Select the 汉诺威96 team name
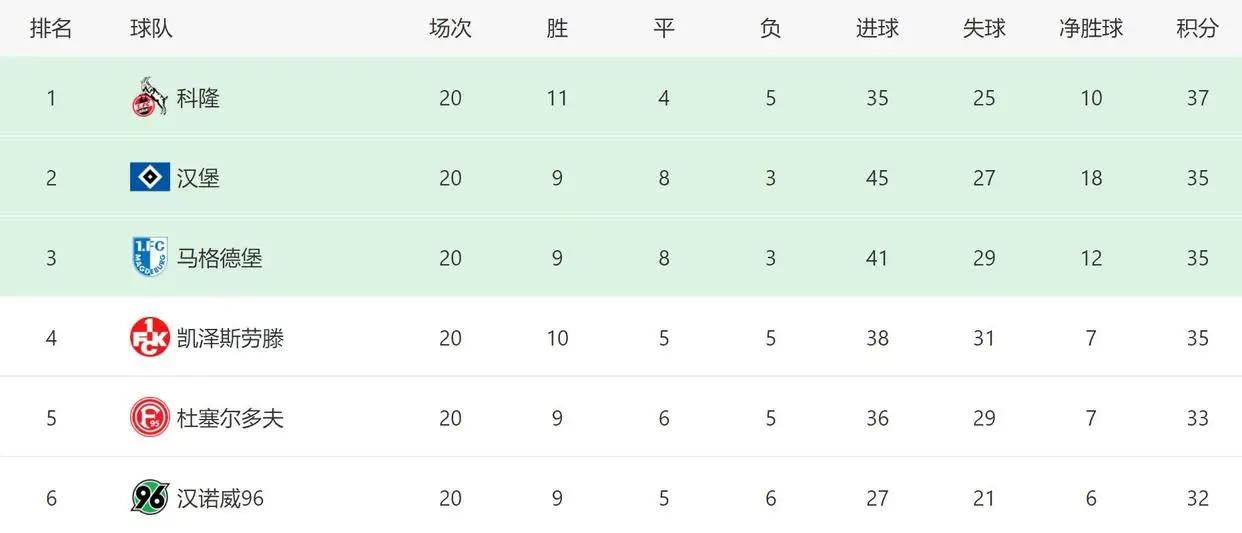Viewport: 1242px width, 533px height. pyautogui.click(x=220, y=498)
